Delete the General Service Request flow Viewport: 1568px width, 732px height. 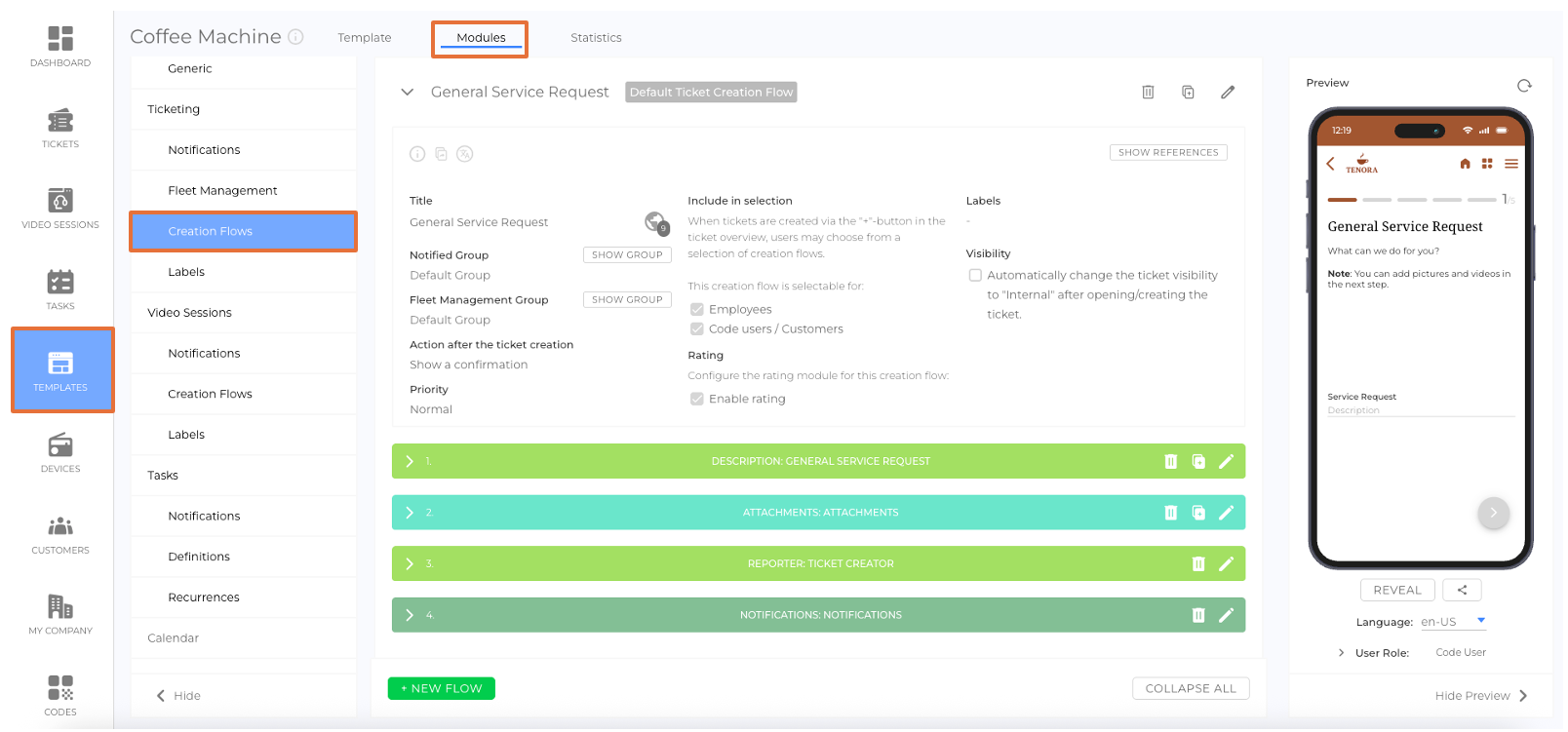(x=1148, y=92)
